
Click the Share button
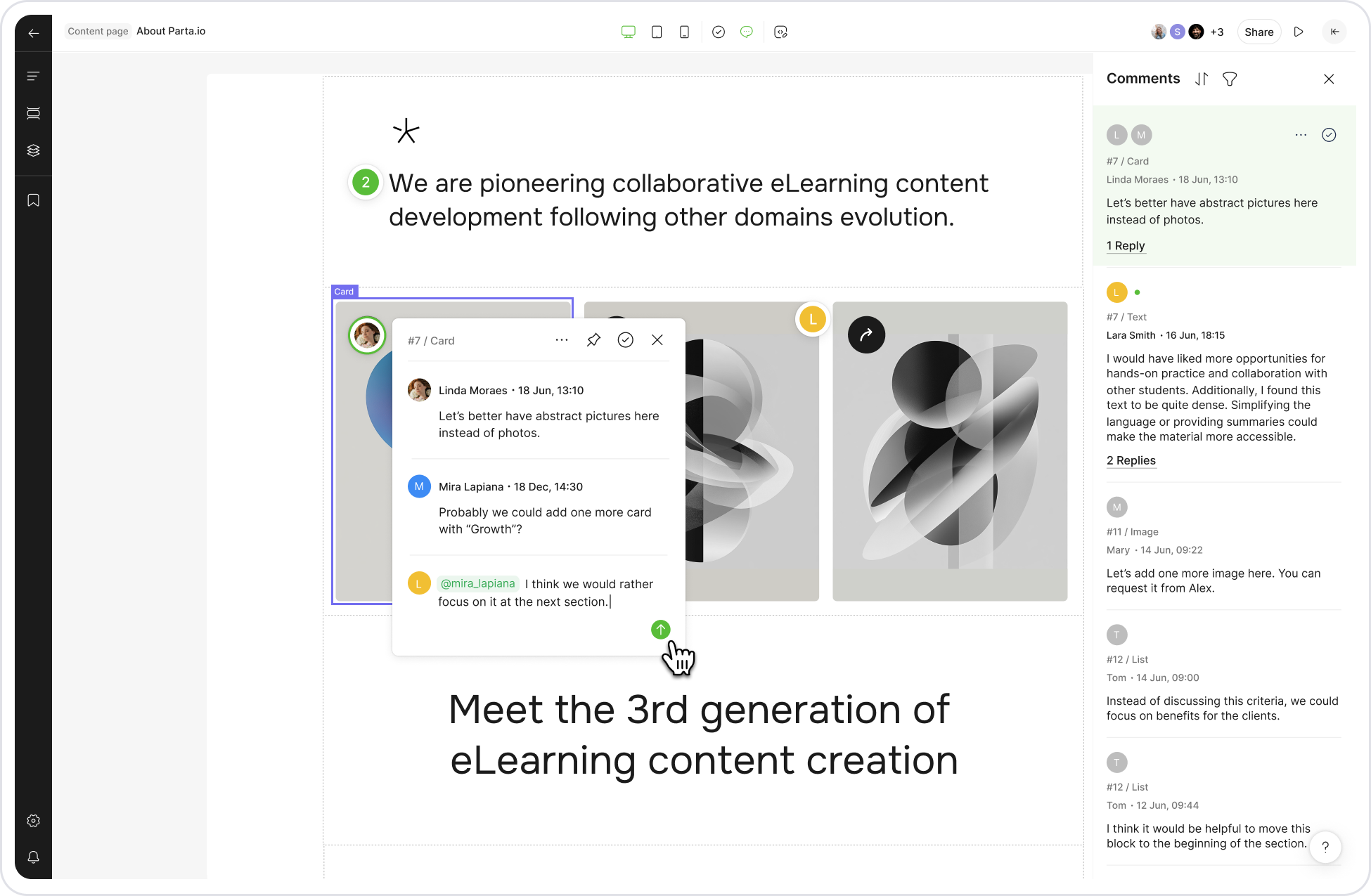[1259, 32]
